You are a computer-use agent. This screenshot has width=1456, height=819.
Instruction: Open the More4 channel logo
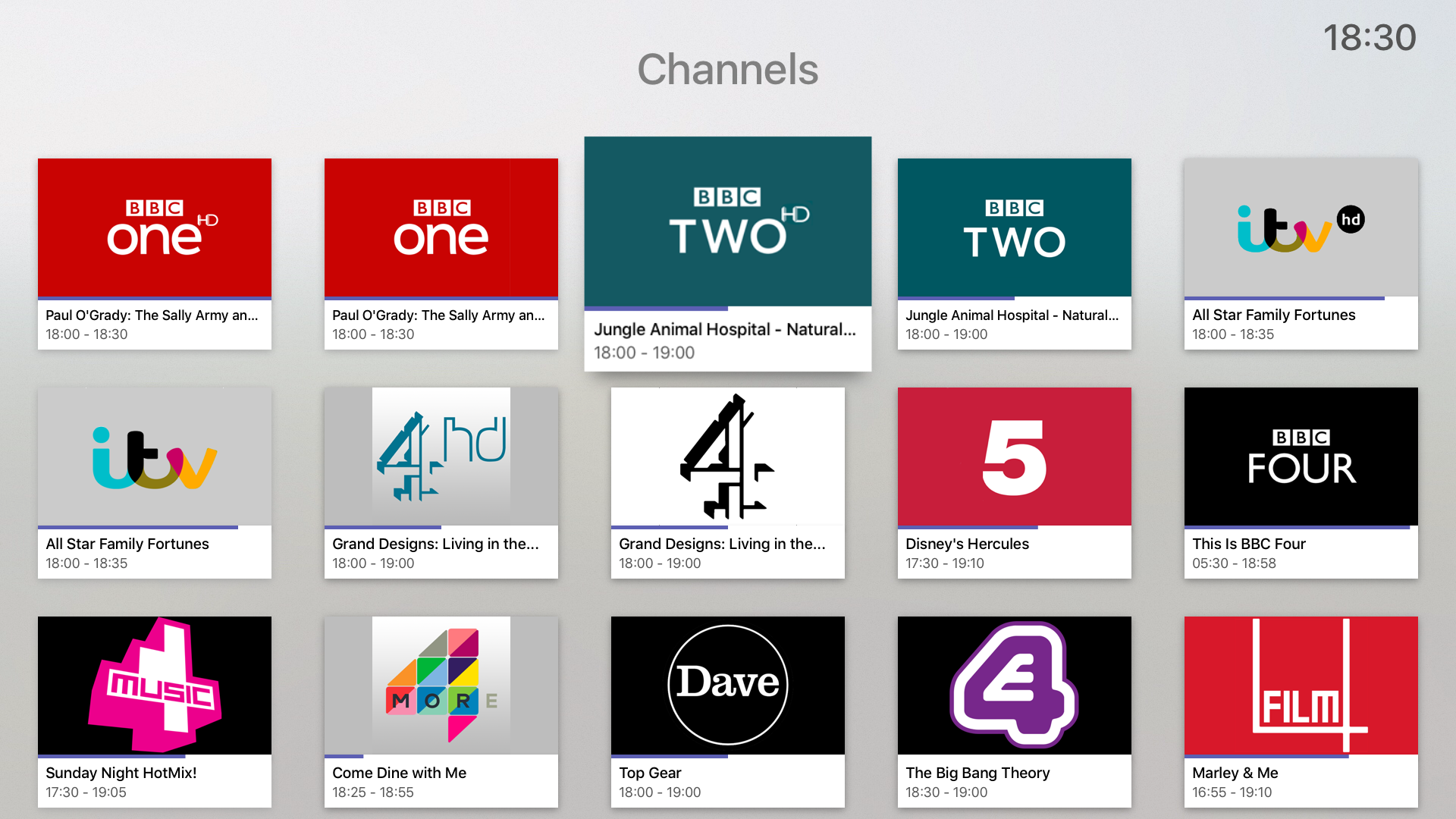tap(441, 686)
